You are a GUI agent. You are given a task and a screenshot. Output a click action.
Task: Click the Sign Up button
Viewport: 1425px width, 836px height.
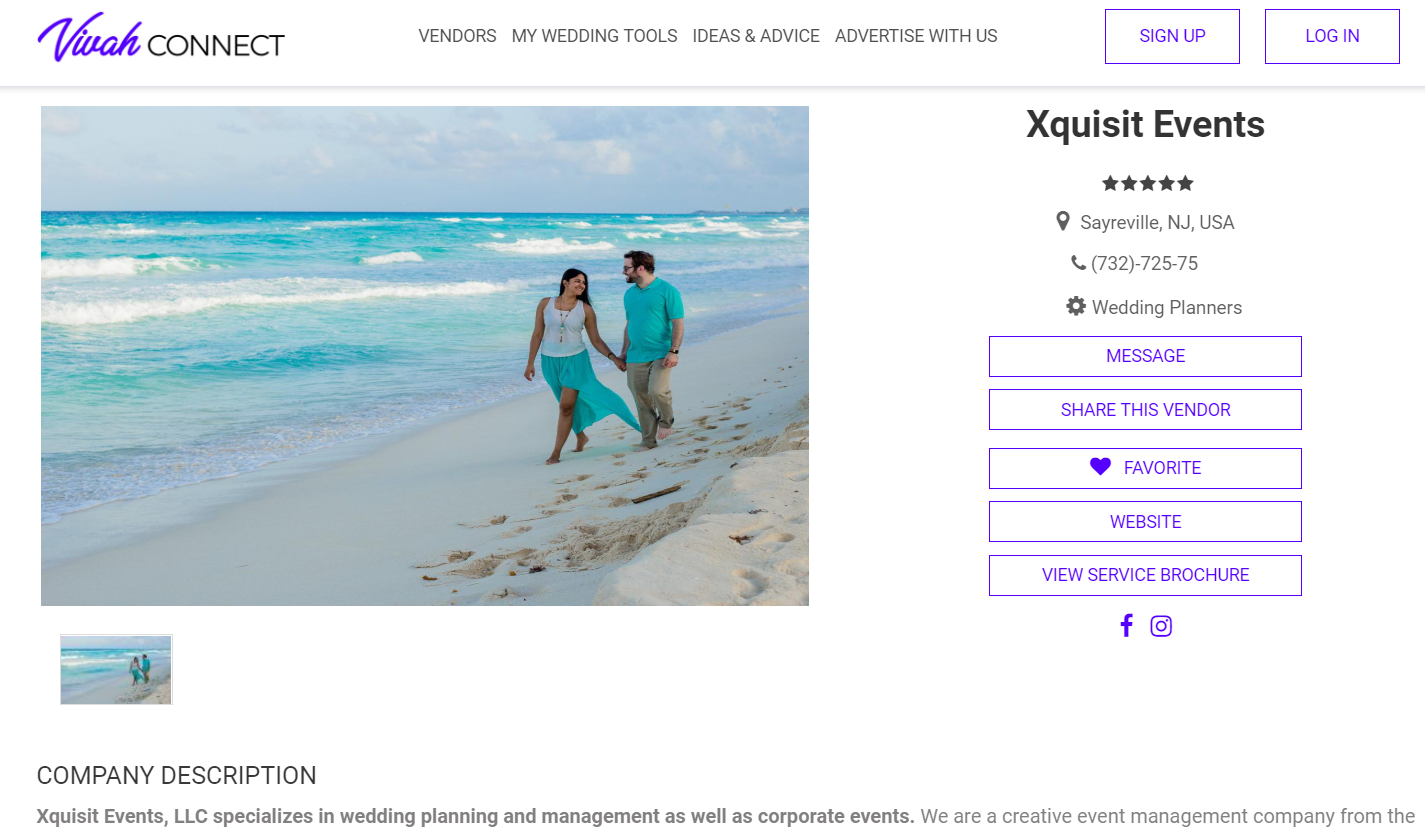[1172, 36]
